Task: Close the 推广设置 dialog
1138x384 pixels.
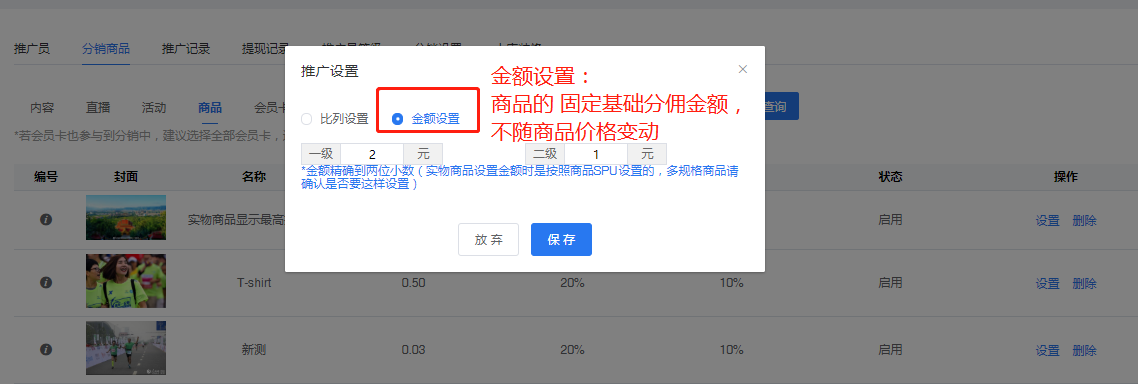Action: pos(742,70)
